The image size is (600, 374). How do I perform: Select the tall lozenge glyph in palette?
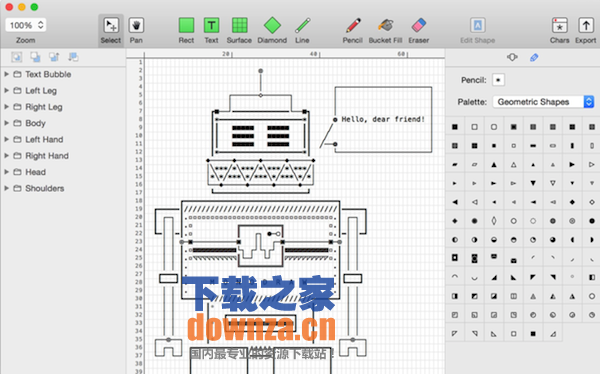(494, 221)
